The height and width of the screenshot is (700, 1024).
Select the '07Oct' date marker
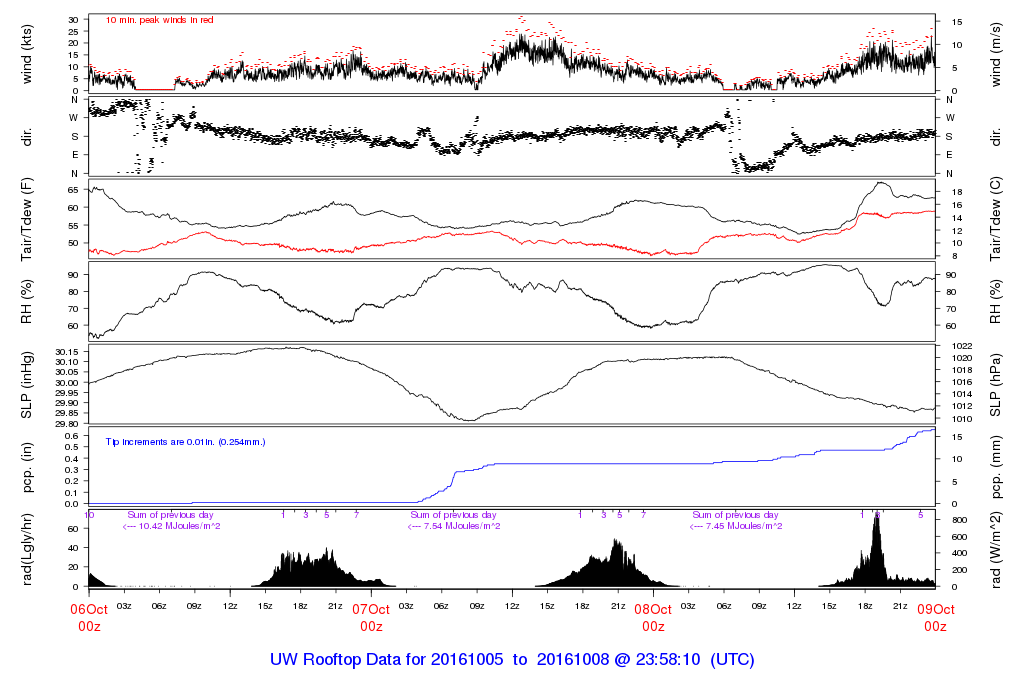(x=371, y=609)
